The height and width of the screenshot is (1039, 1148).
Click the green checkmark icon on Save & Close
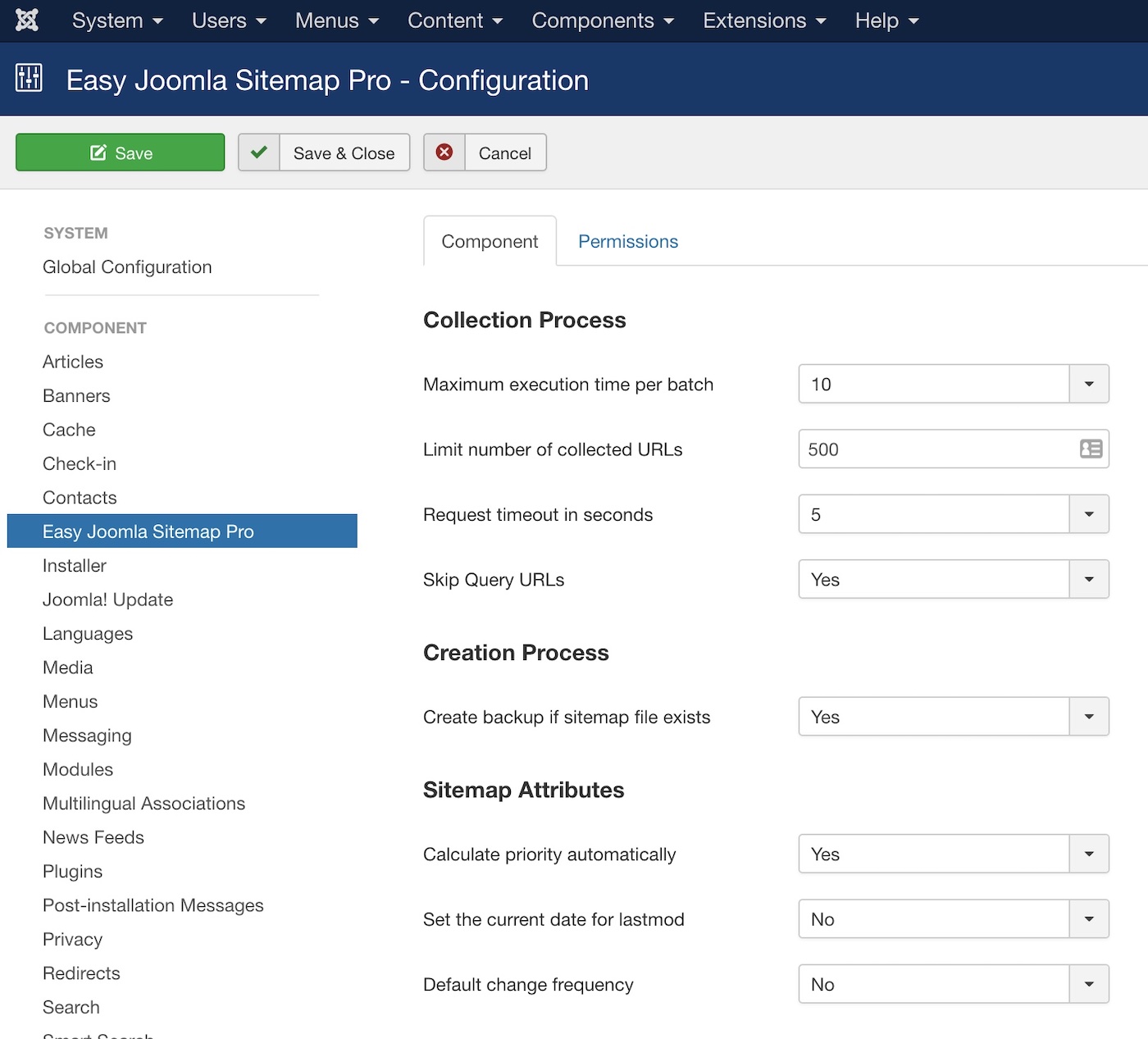coord(259,153)
